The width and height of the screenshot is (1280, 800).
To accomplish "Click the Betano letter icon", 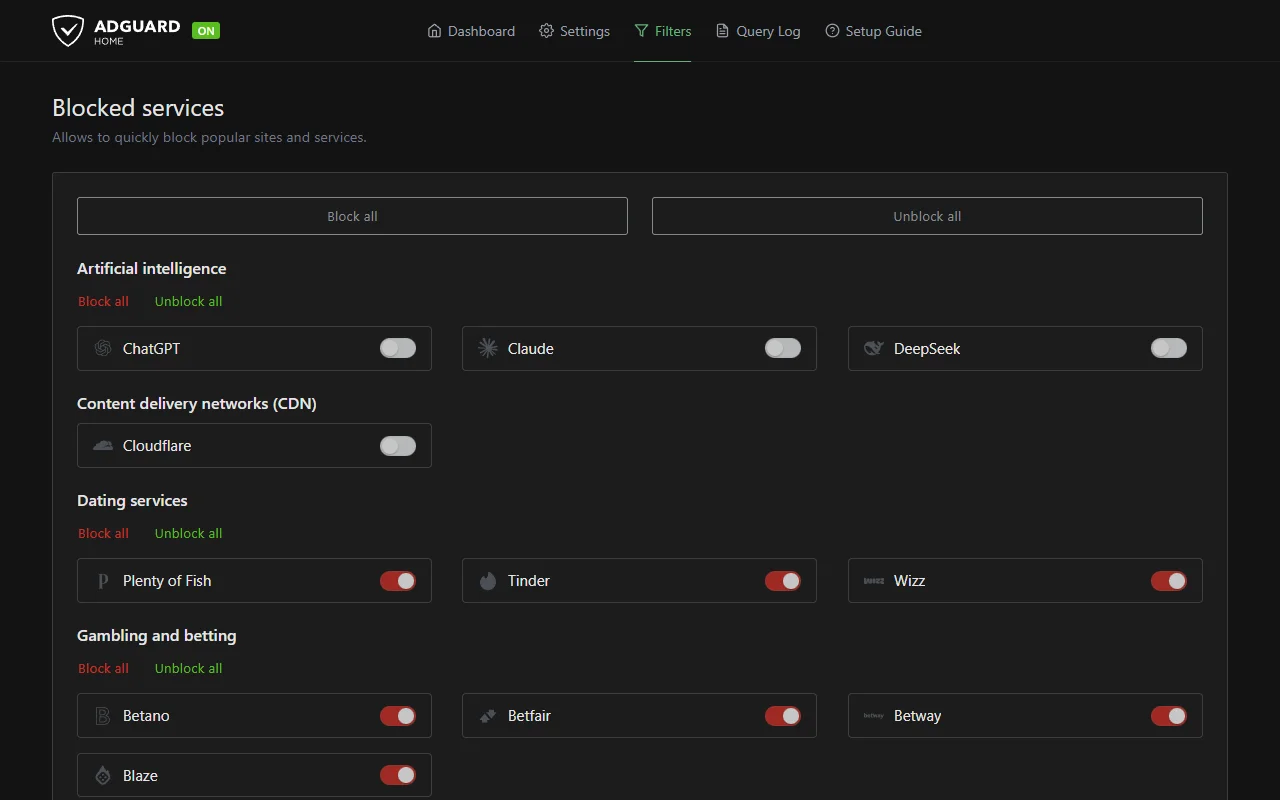I will 101,715.
